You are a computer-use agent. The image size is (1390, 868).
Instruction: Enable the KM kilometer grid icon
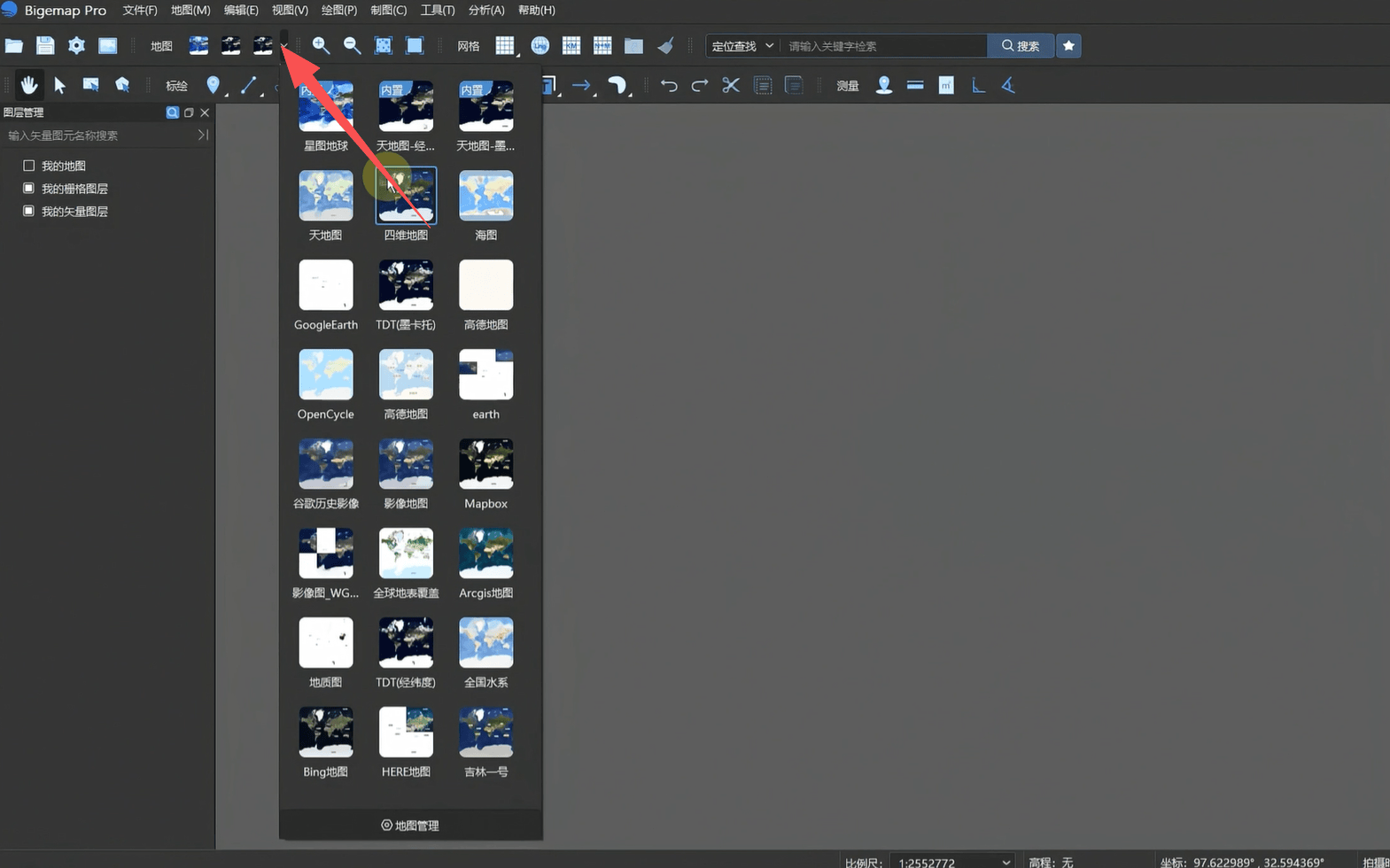pyautogui.click(x=571, y=46)
